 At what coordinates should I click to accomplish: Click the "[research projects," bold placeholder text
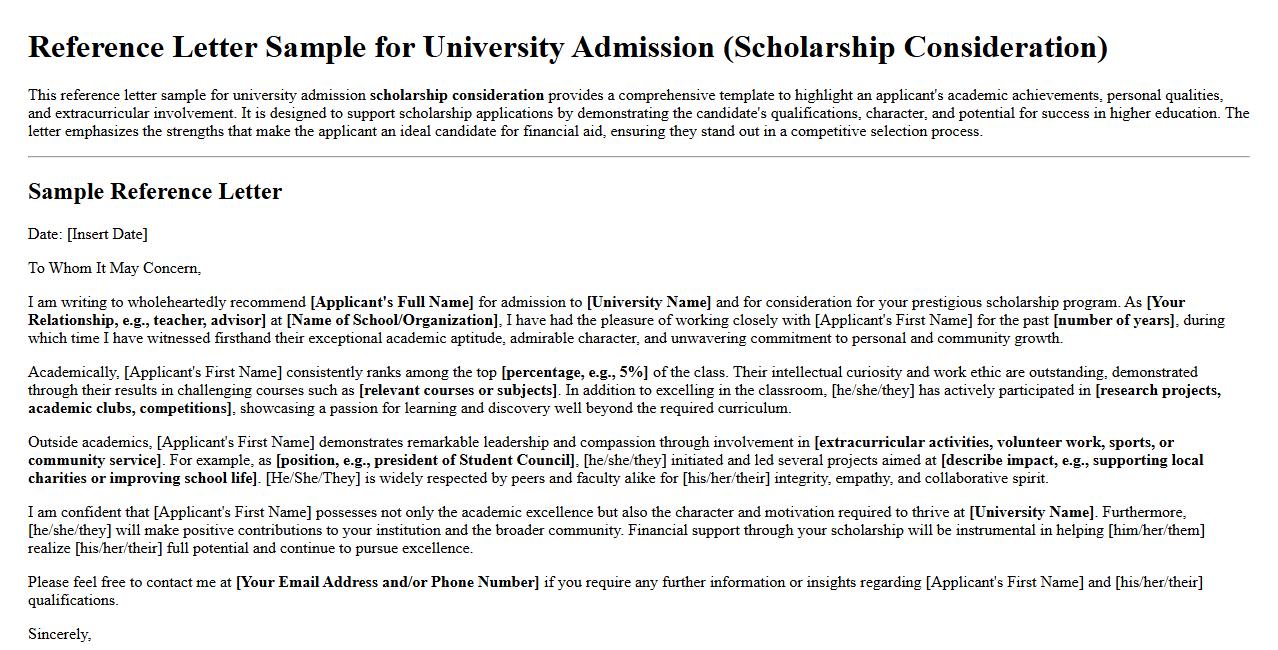1158,390
